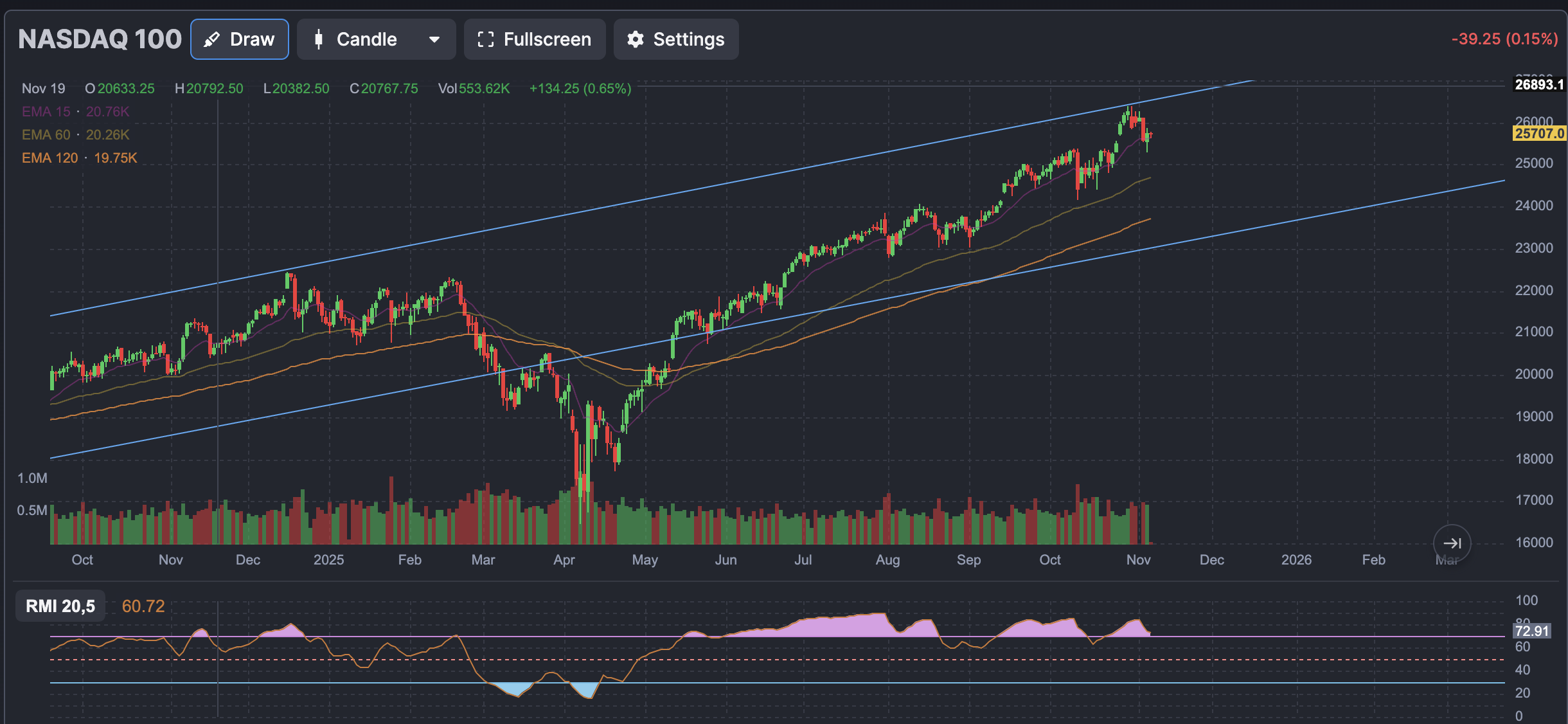Click the candlestick icon in chart type selector
This screenshot has width=1568, height=724.
tap(318, 40)
